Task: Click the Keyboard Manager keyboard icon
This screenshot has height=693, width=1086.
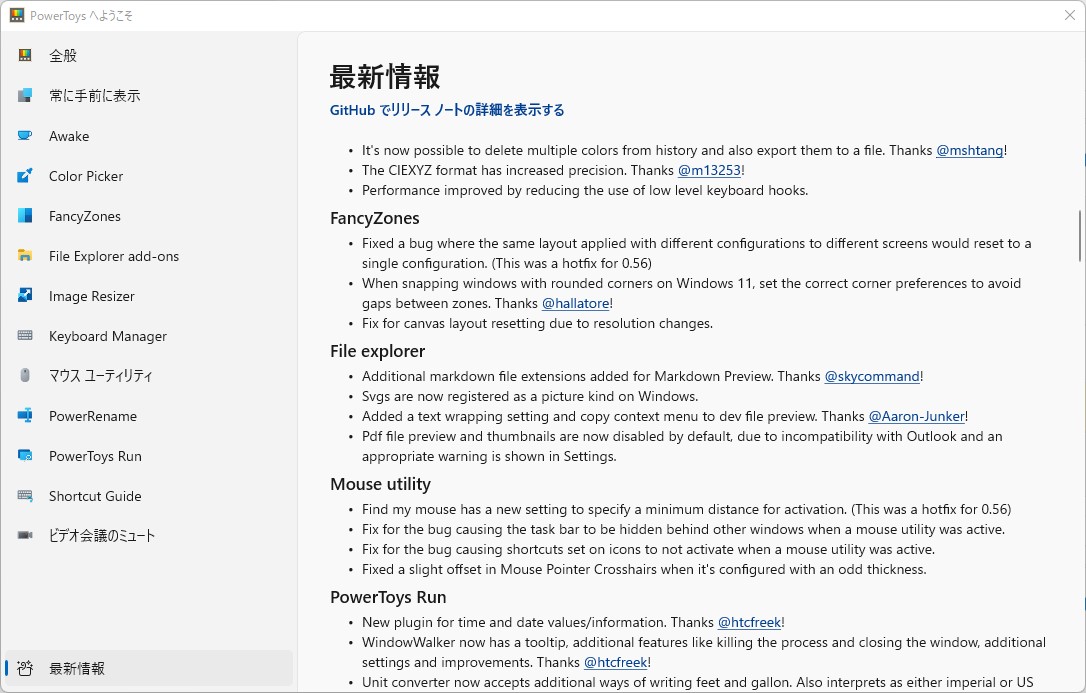Action: point(25,336)
